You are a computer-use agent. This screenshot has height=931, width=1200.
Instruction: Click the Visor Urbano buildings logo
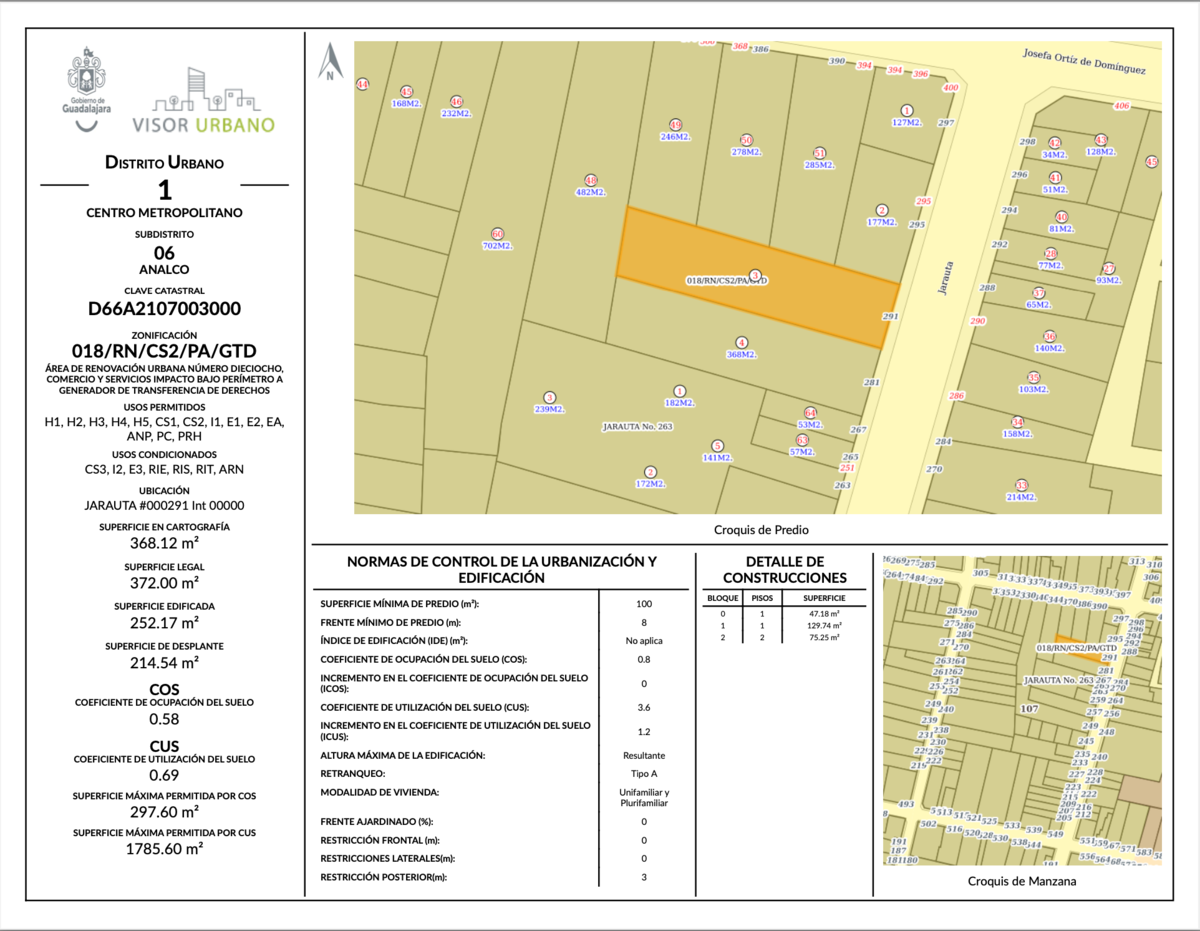click(214, 100)
